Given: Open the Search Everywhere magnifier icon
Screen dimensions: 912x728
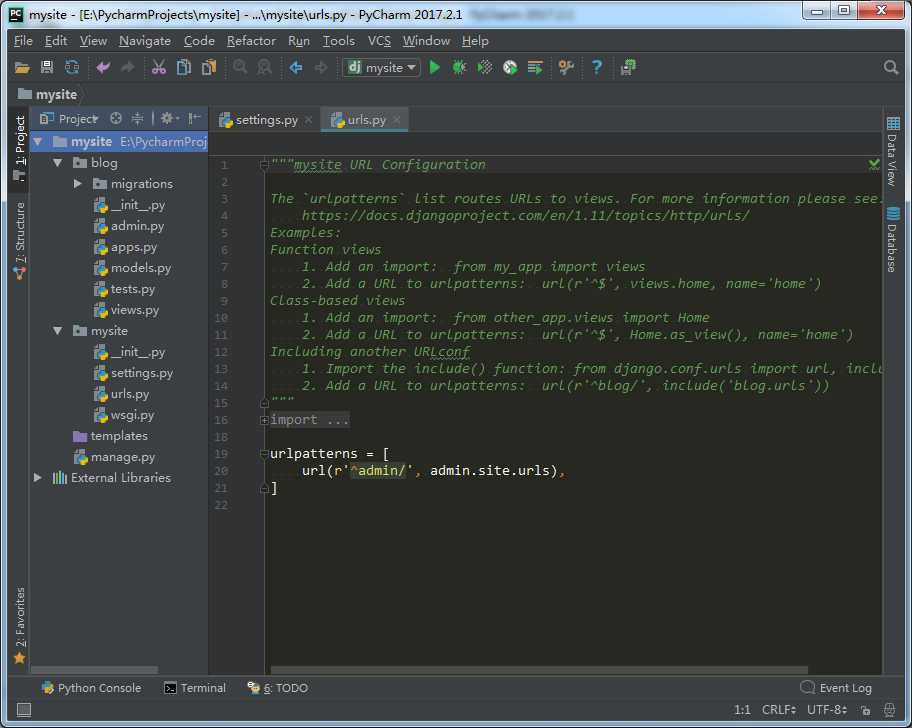Looking at the screenshot, I should (x=891, y=67).
